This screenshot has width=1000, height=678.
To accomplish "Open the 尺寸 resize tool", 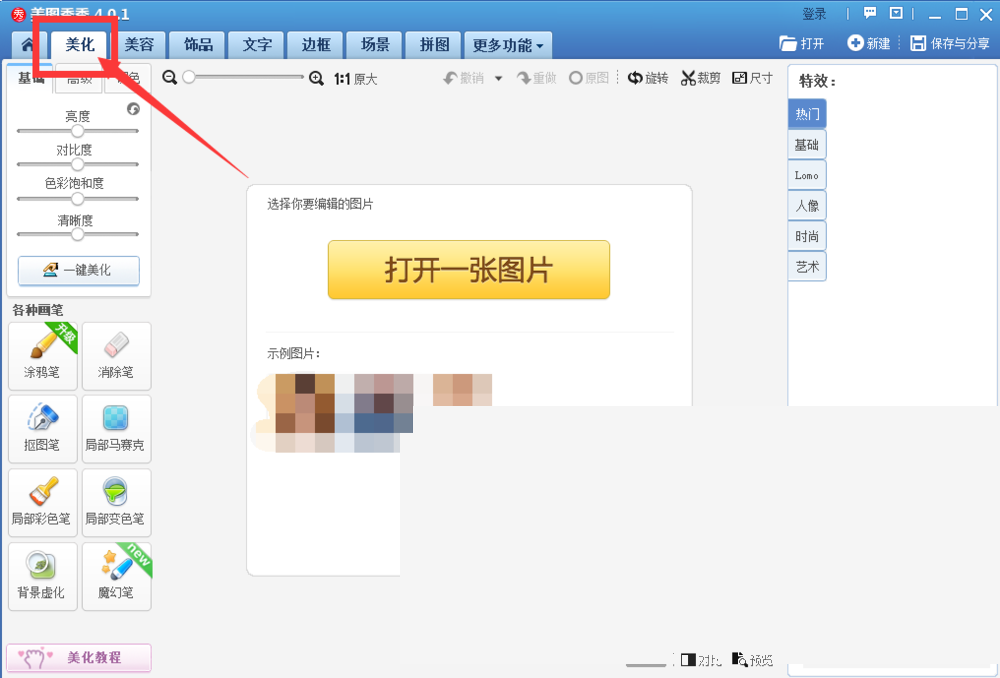I will 753,78.
